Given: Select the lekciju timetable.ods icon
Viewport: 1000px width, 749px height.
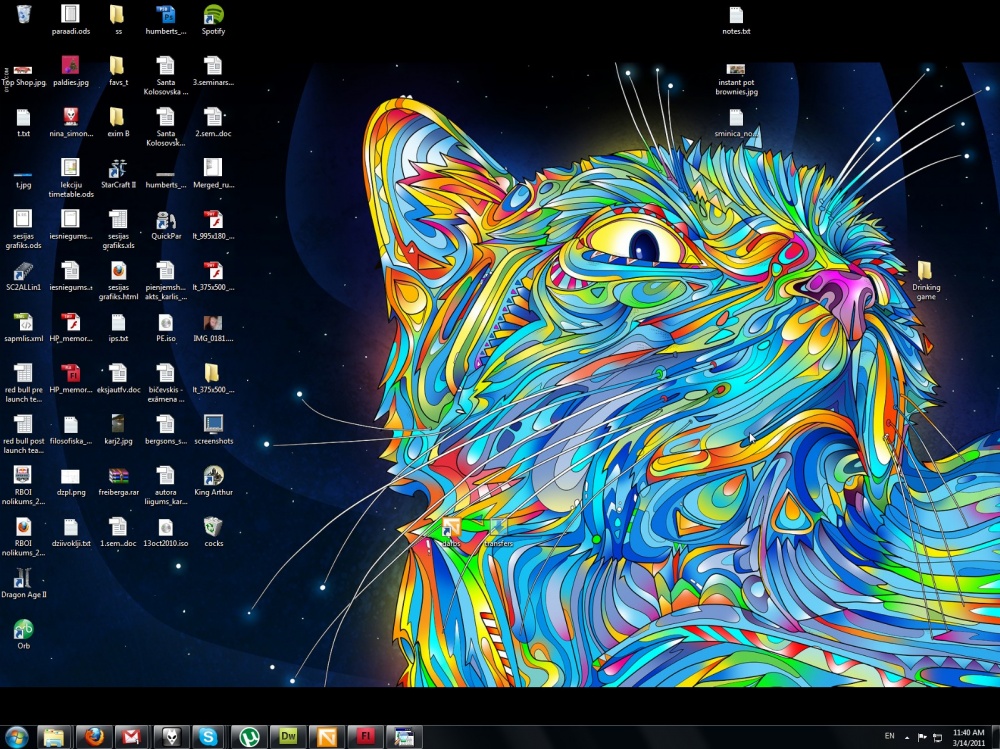Looking at the screenshot, I should [x=70, y=168].
